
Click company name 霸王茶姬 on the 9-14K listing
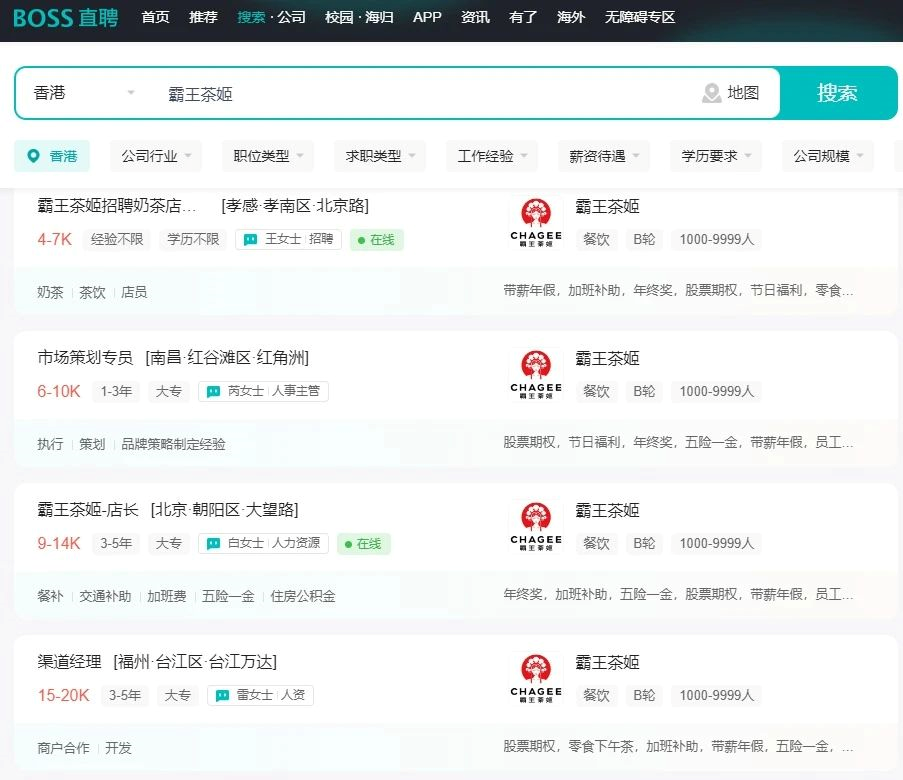(x=608, y=511)
